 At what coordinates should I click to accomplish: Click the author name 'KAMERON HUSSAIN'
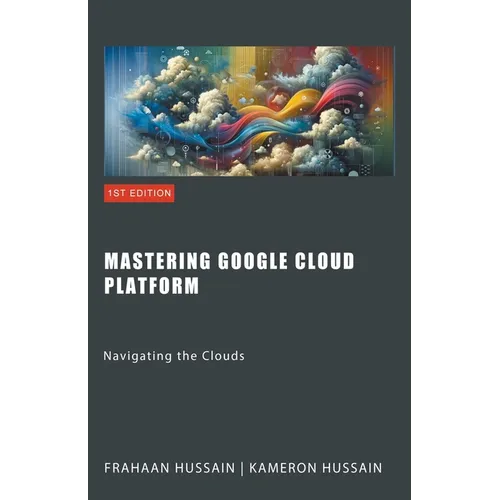[316, 468]
